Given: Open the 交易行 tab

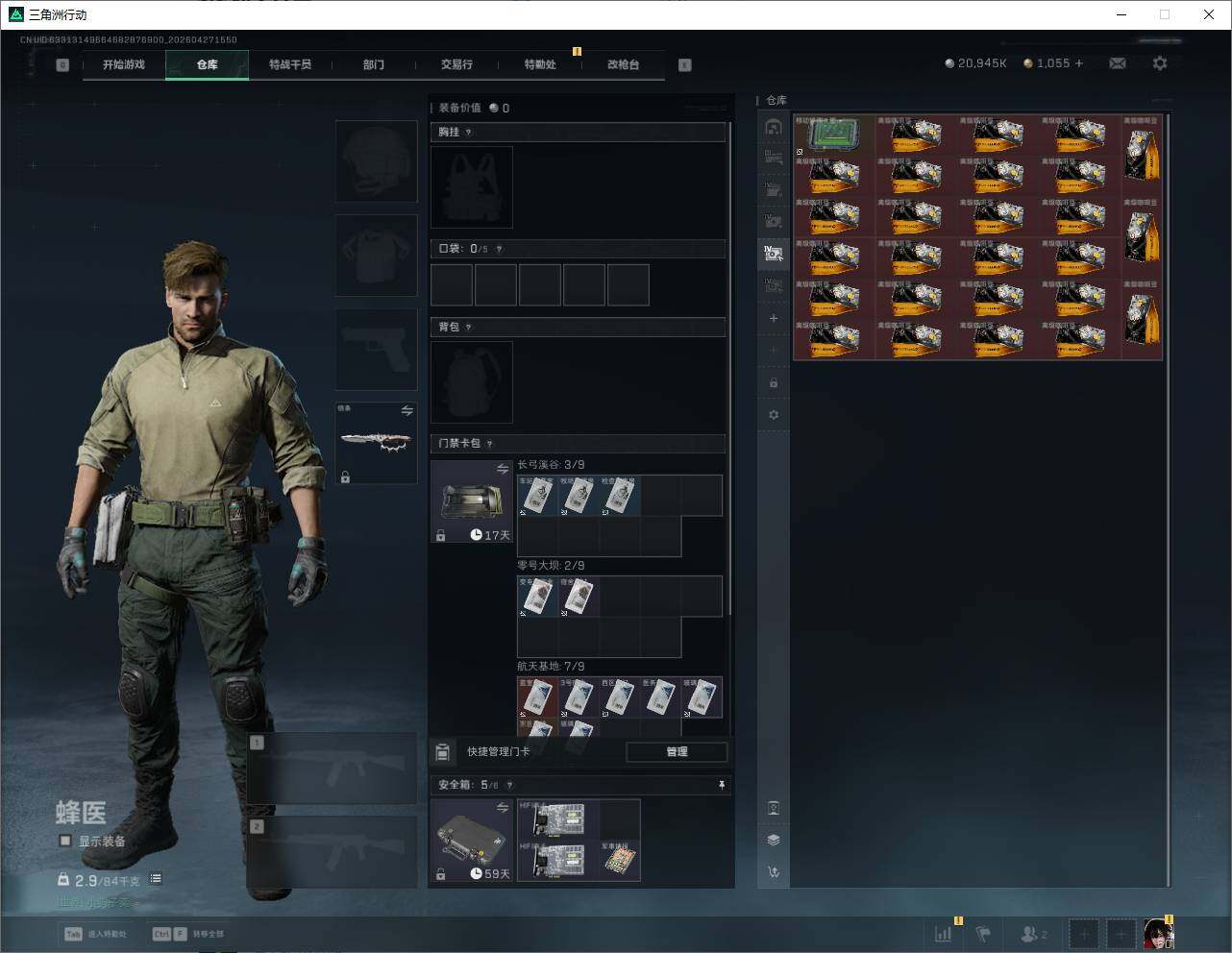Looking at the screenshot, I should pyautogui.click(x=456, y=64).
